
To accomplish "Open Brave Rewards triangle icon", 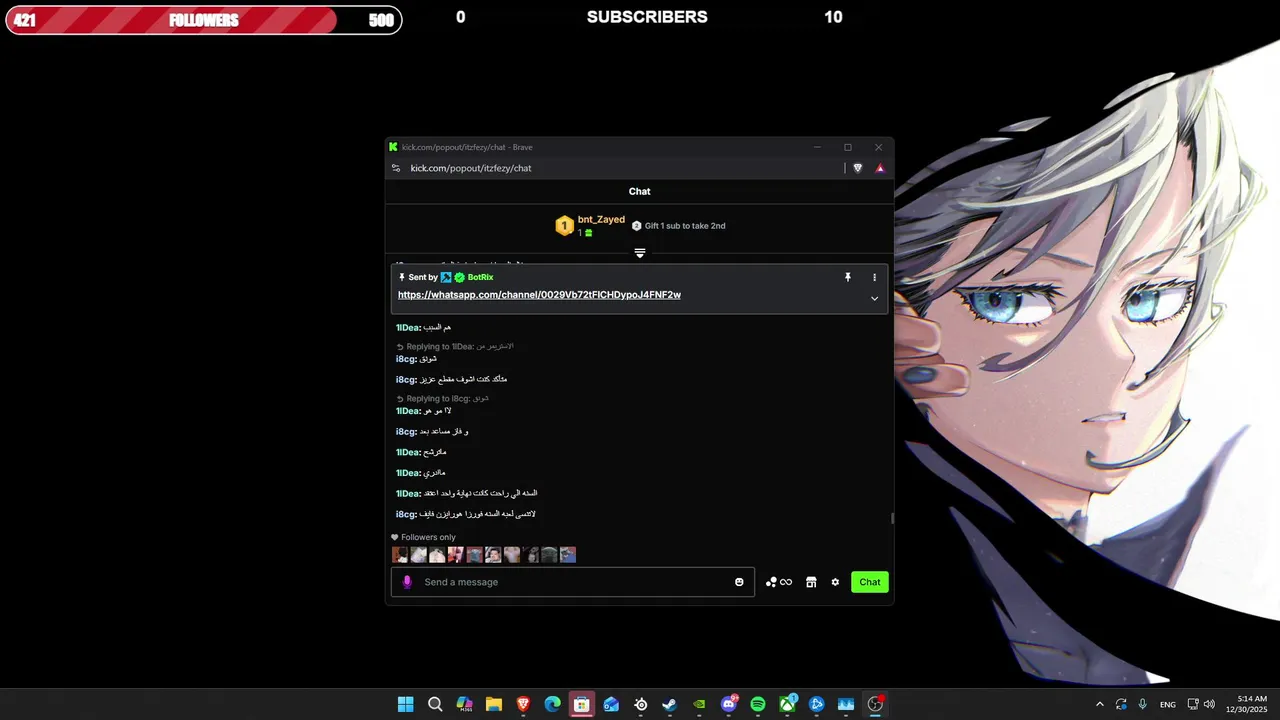I will click(880, 168).
